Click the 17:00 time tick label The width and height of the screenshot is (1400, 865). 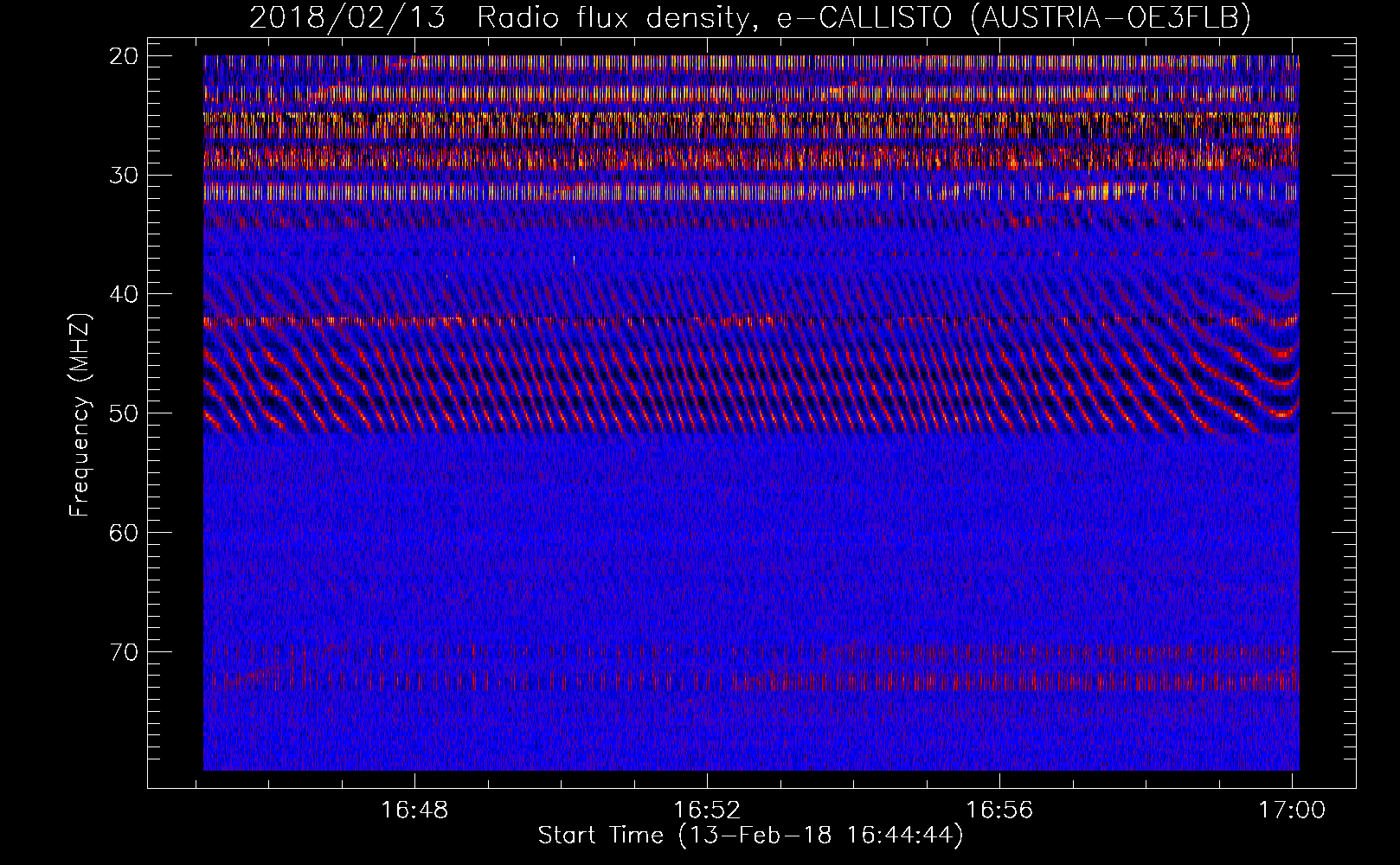1292,811
